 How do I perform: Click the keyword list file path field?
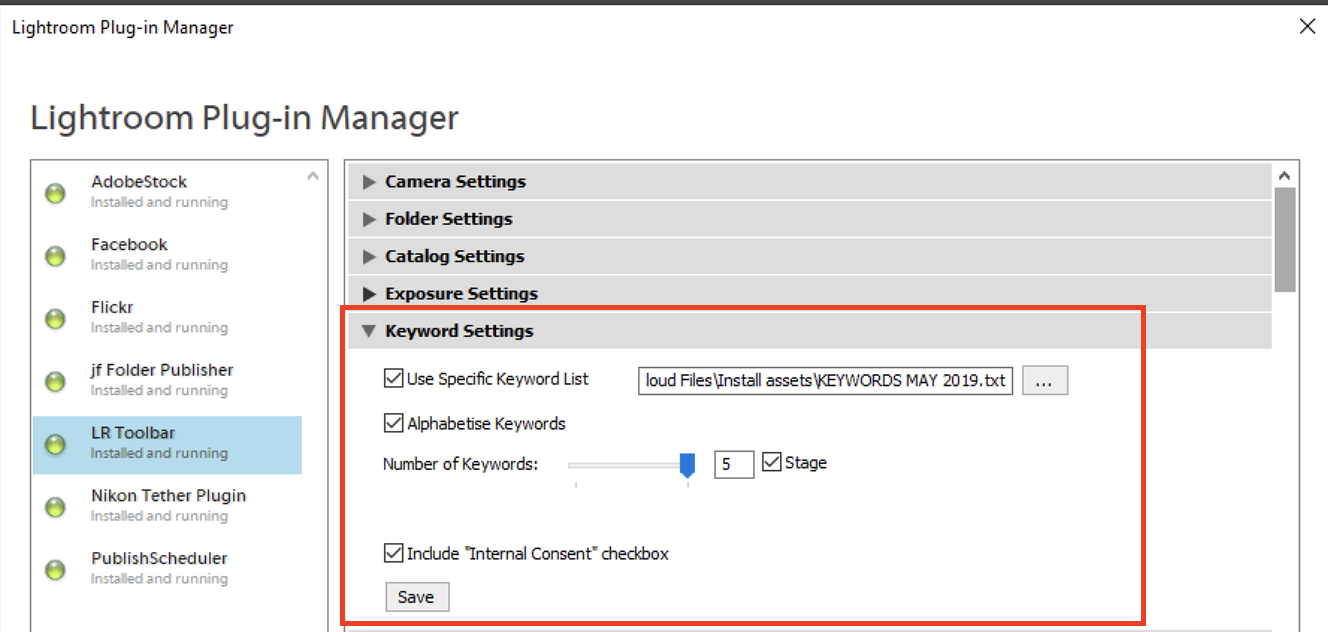pos(826,381)
